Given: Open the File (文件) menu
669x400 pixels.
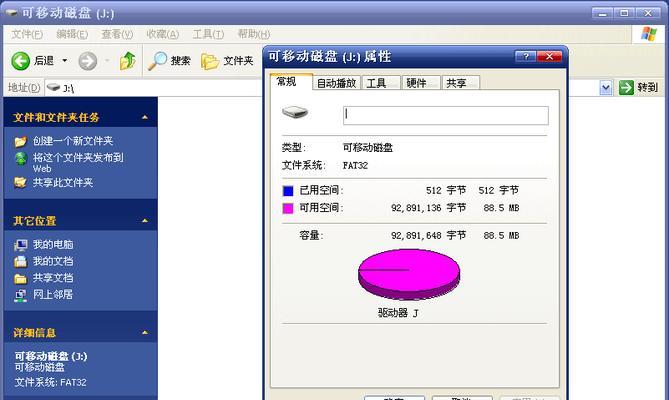Looking at the screenshot, I should pos(27,34).
